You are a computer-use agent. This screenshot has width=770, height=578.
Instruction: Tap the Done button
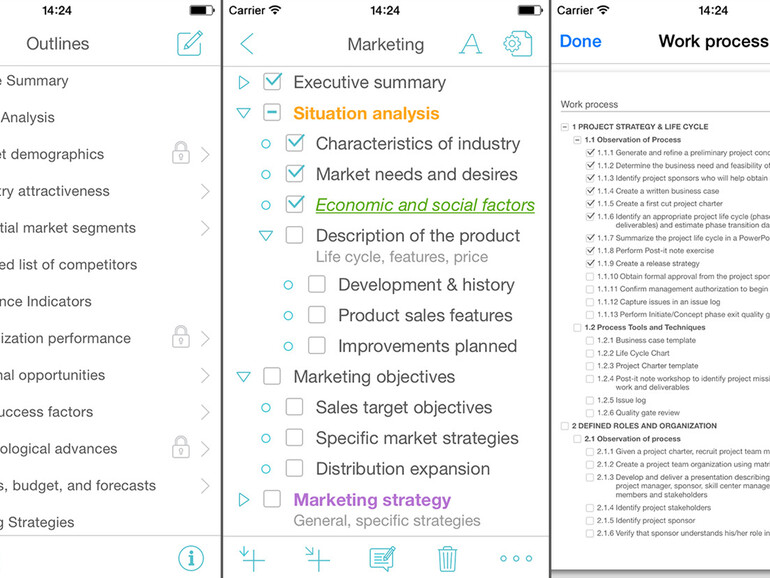(x=581, y=41)
